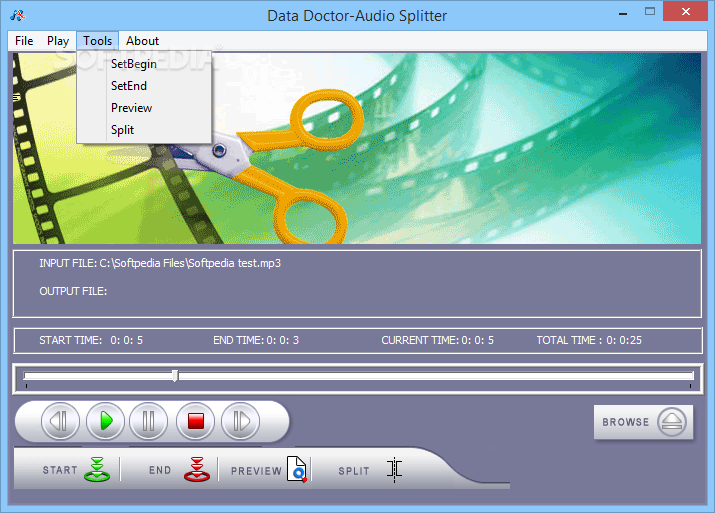Click the OUTPUT FILE label
The height and width of the screenshot is (513, 715).
click(73, 291)
